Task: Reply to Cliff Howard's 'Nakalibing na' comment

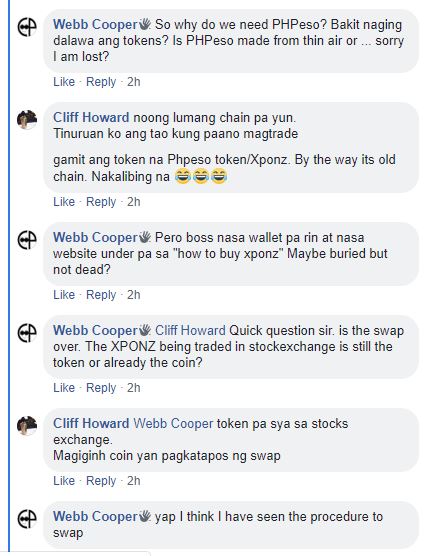Action: (x=101, y=202)
